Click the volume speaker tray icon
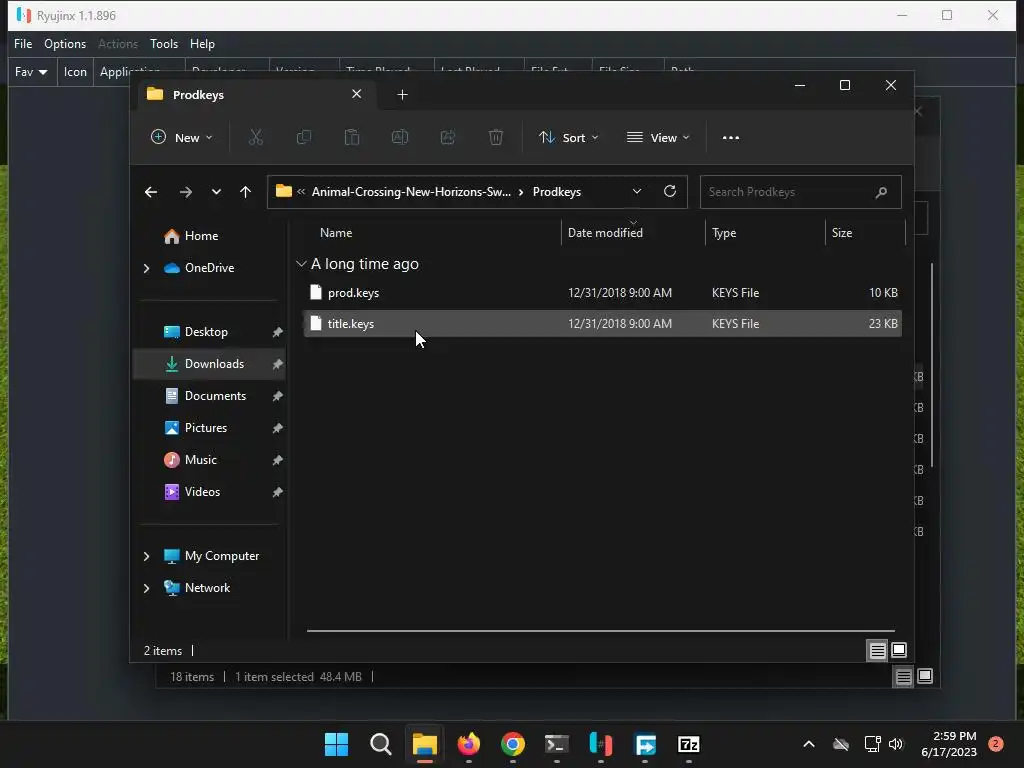This screenshot has height=768, width=1024. pos(896,744)
